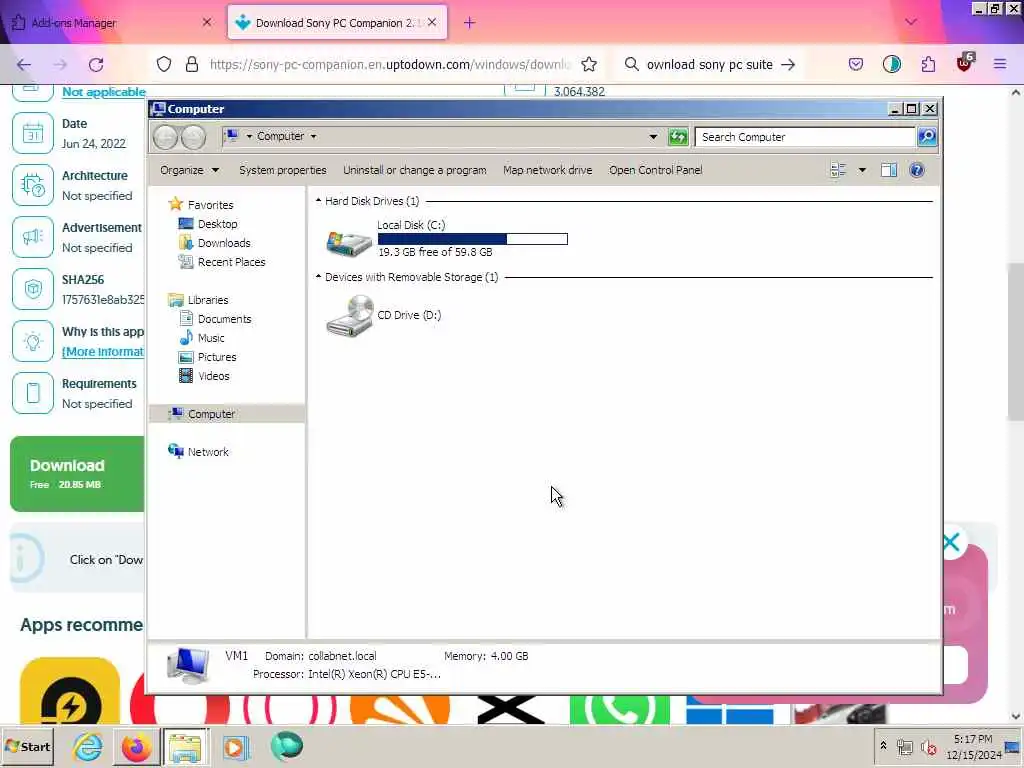The height and width of the screenshot is (768, 1024).
Task: Click Map network drive
Action: coord(547,170)
